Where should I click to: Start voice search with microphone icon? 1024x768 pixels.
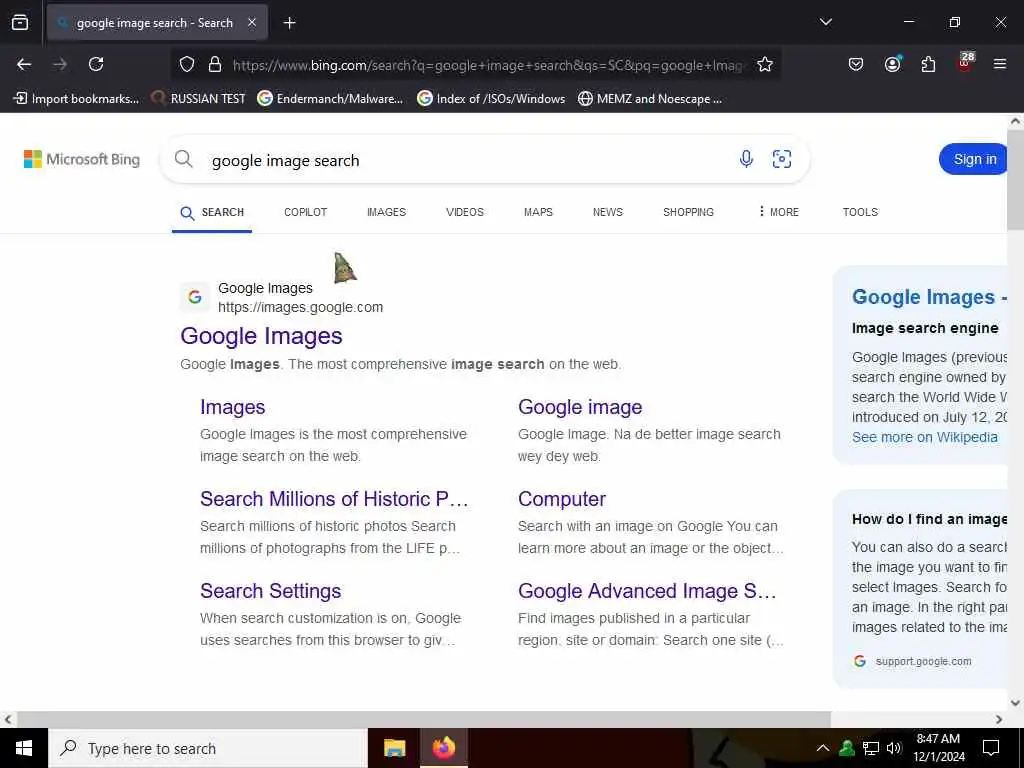[x=746, y=159]
